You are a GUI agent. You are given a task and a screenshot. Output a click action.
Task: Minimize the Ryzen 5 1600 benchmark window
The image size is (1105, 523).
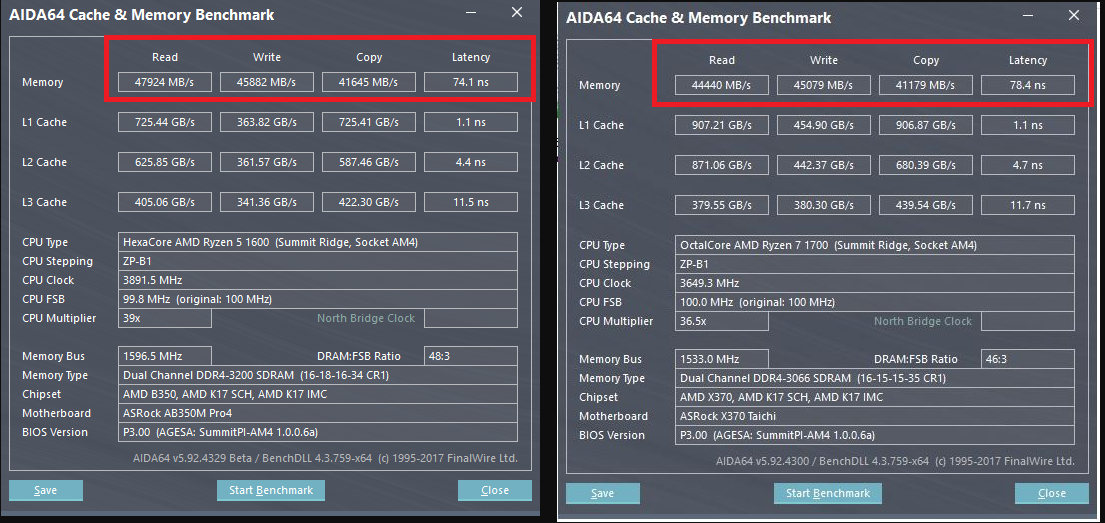(472, 13)
